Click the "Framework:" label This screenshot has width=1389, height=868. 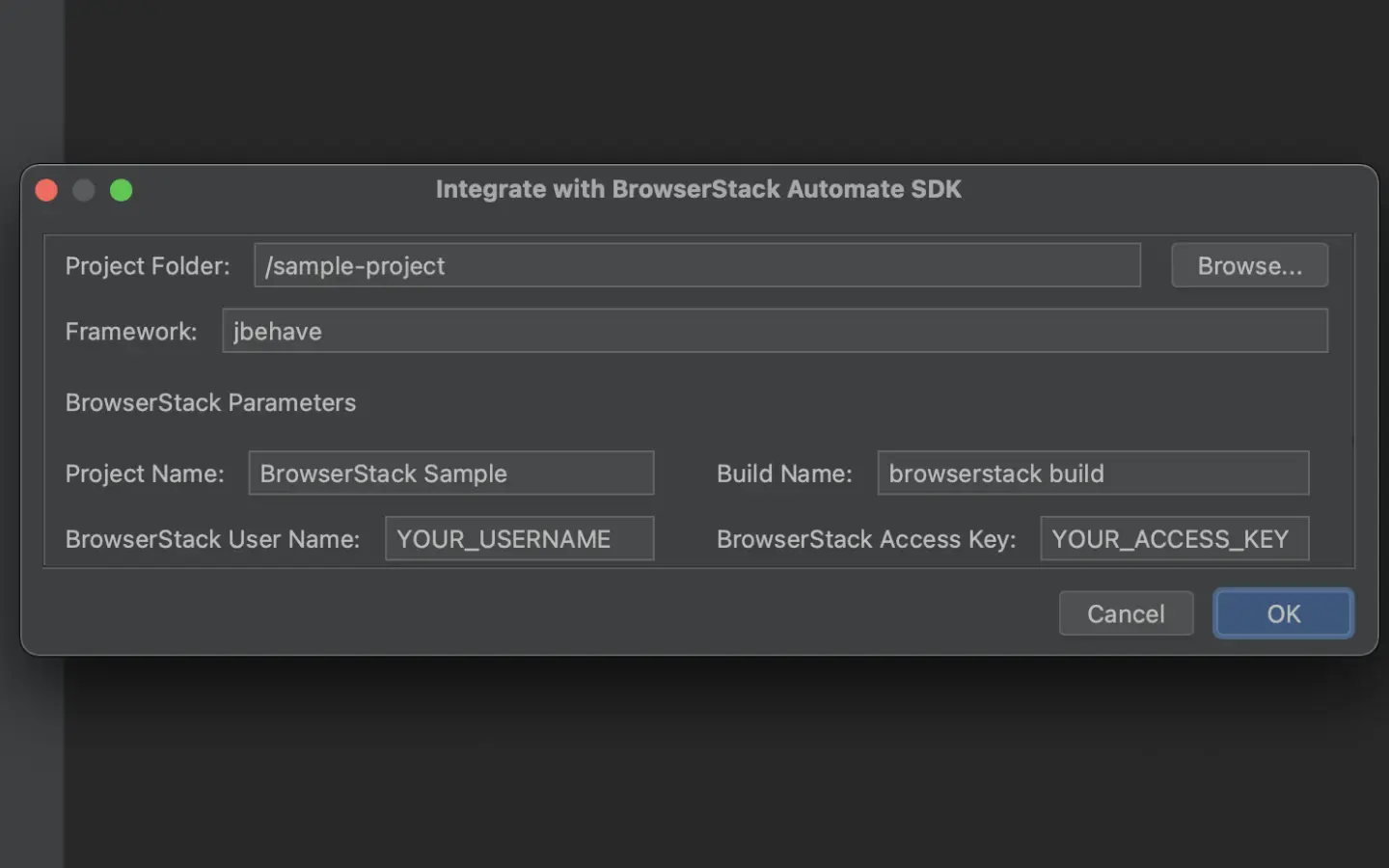[x=131, y=332]
